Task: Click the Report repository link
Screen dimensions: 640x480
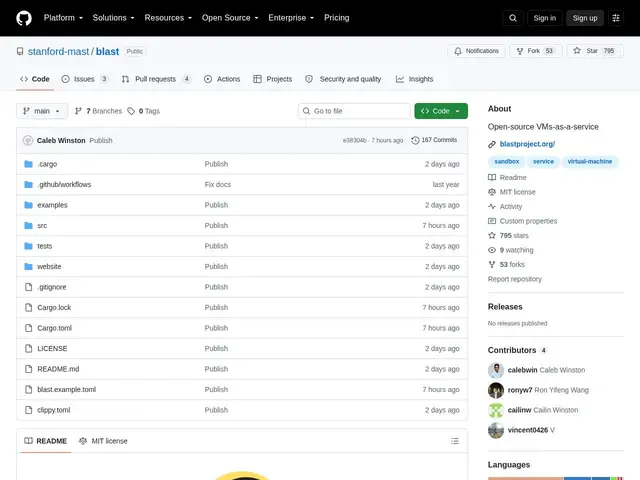Action: coord(515,279)
